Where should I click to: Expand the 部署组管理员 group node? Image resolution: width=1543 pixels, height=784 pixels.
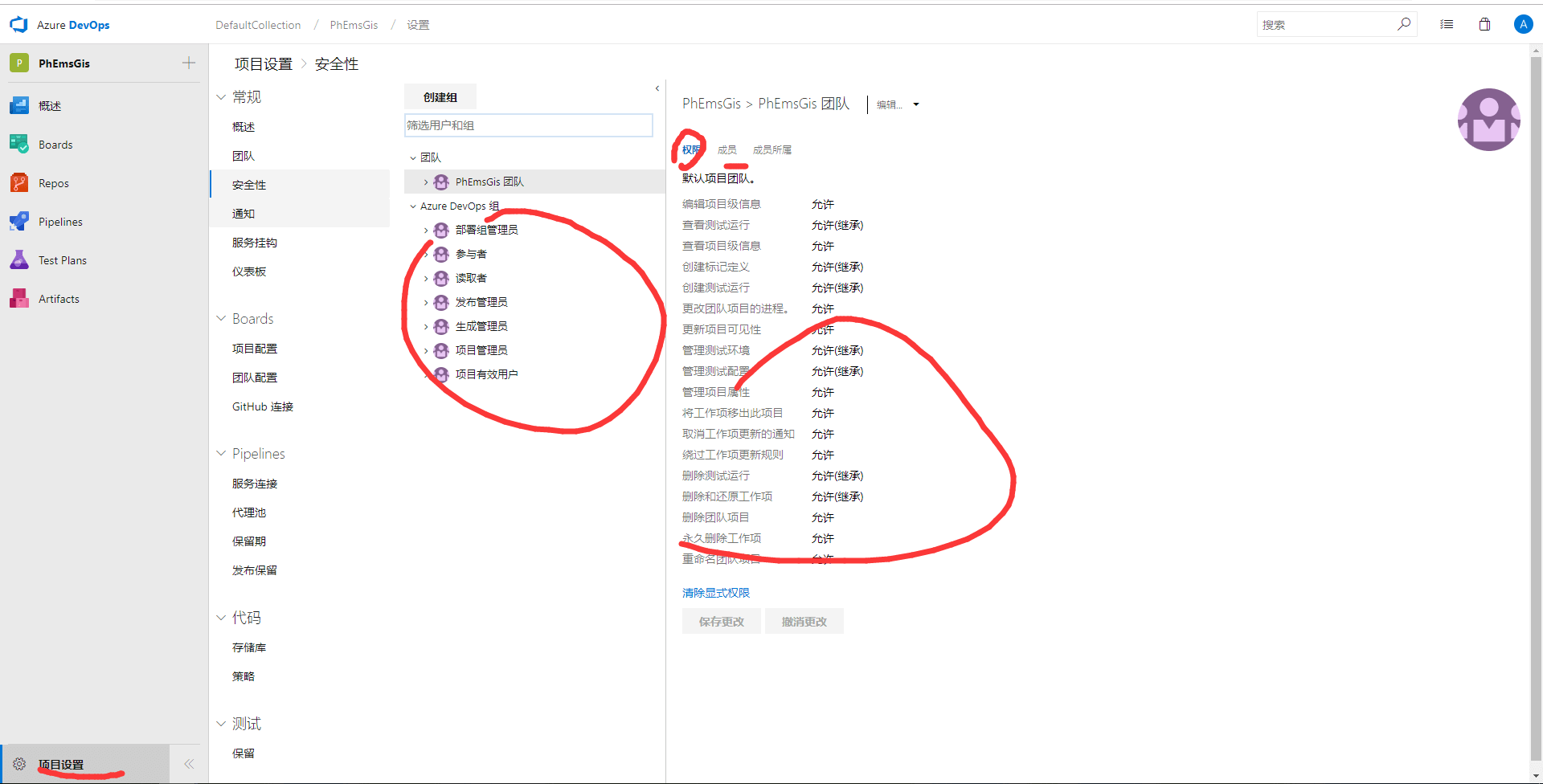click(426, 231)
